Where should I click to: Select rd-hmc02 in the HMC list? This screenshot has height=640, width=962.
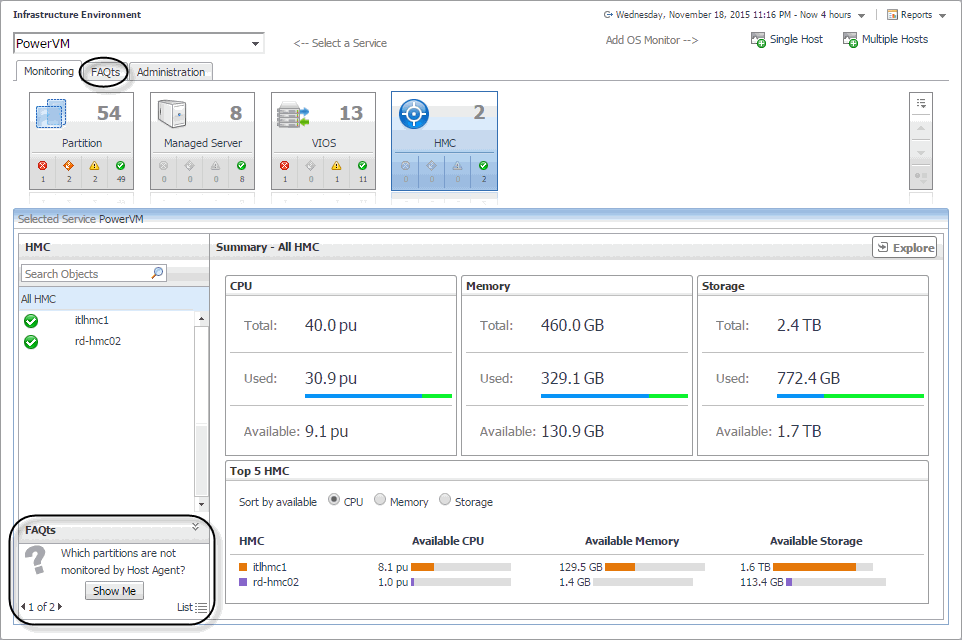(96, 341)
